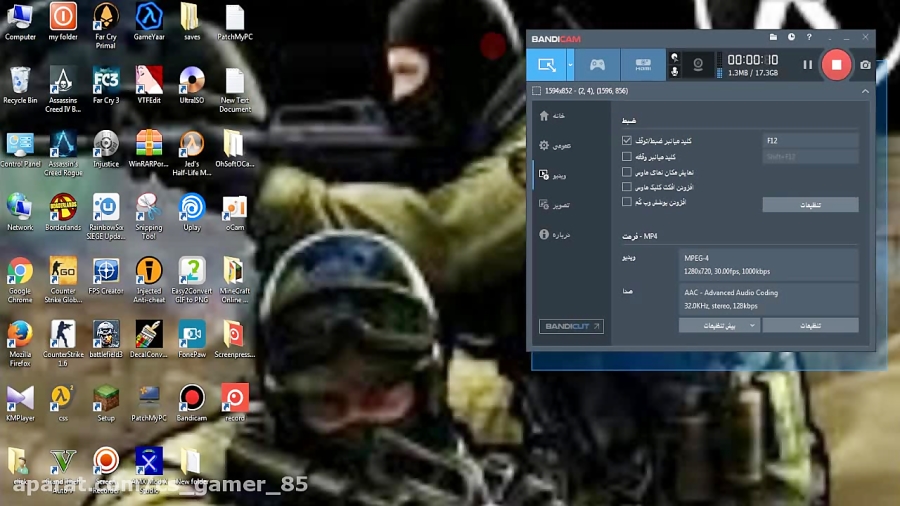Open the تصویر (Image) tab
Image resolution: width=900 pixels, height=506 pixels.
pos(554,205)
